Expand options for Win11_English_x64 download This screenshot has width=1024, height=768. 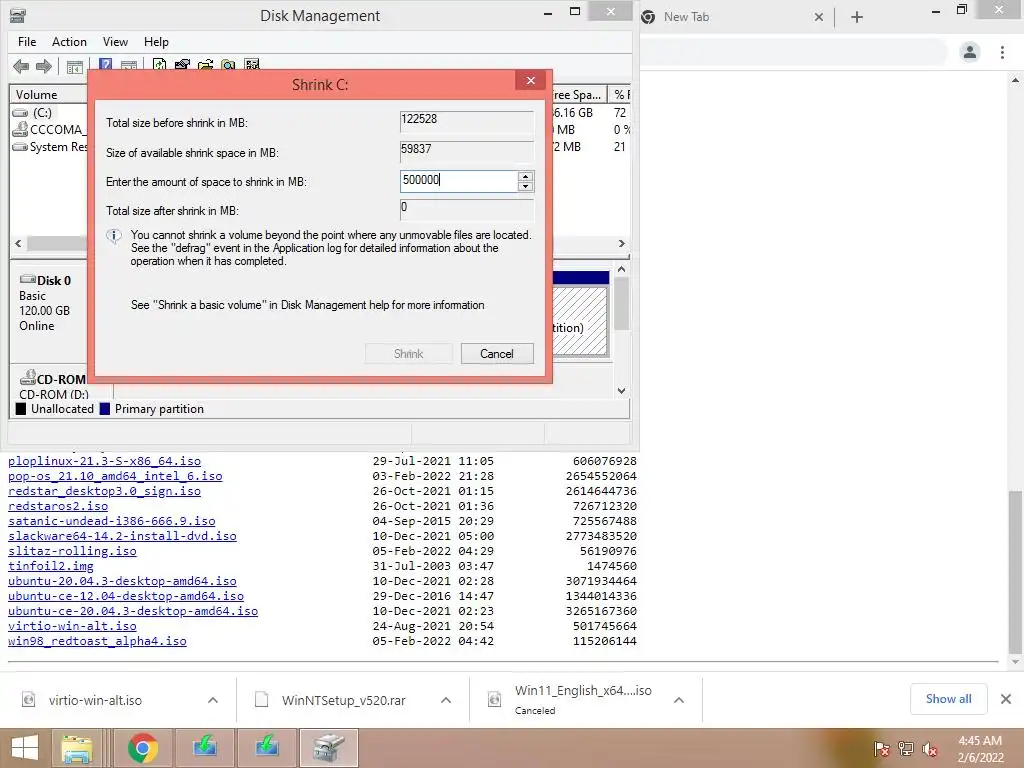point(679,700)
